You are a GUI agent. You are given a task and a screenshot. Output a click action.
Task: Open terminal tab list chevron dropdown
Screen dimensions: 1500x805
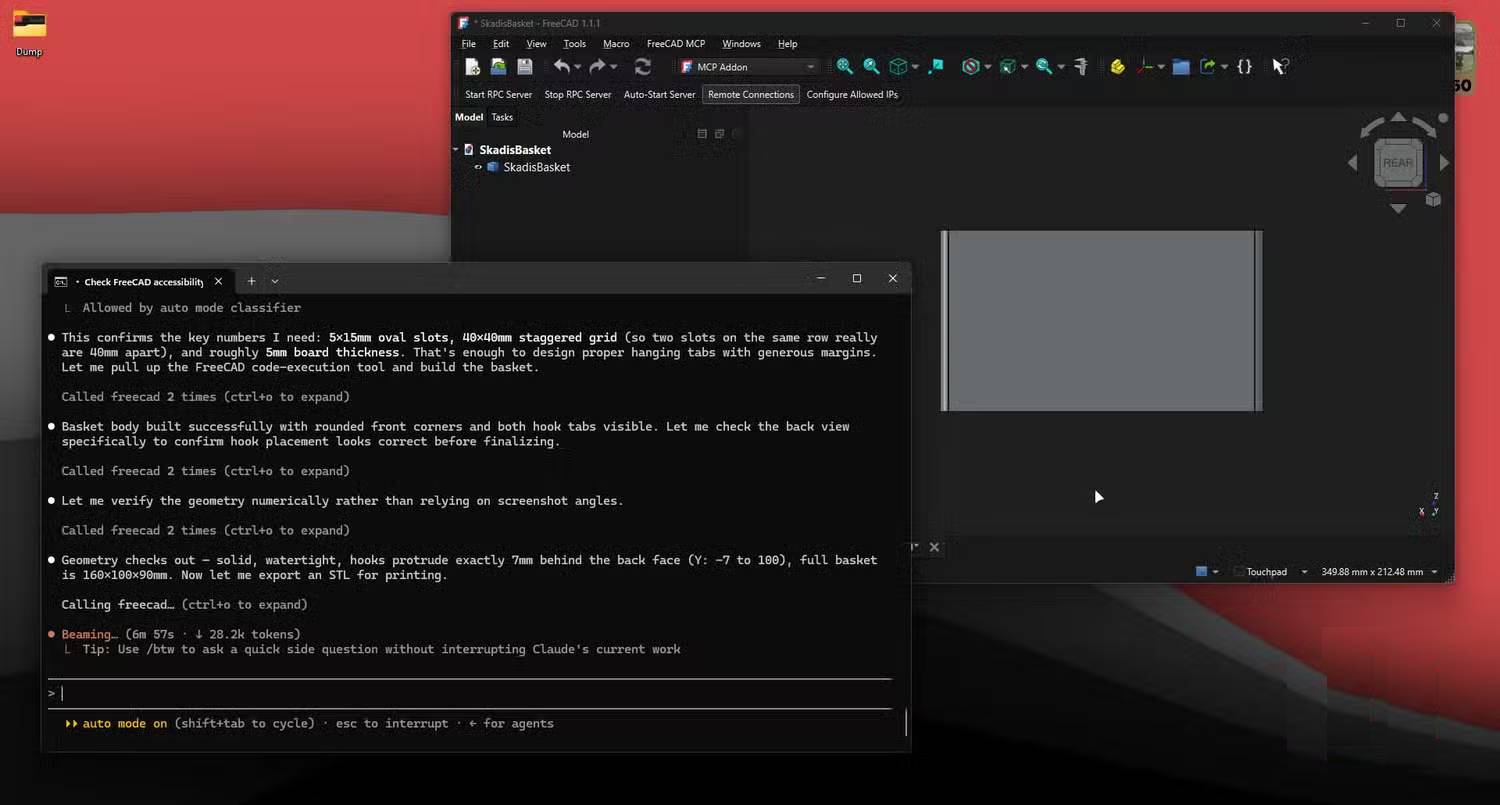click(275, 281)
